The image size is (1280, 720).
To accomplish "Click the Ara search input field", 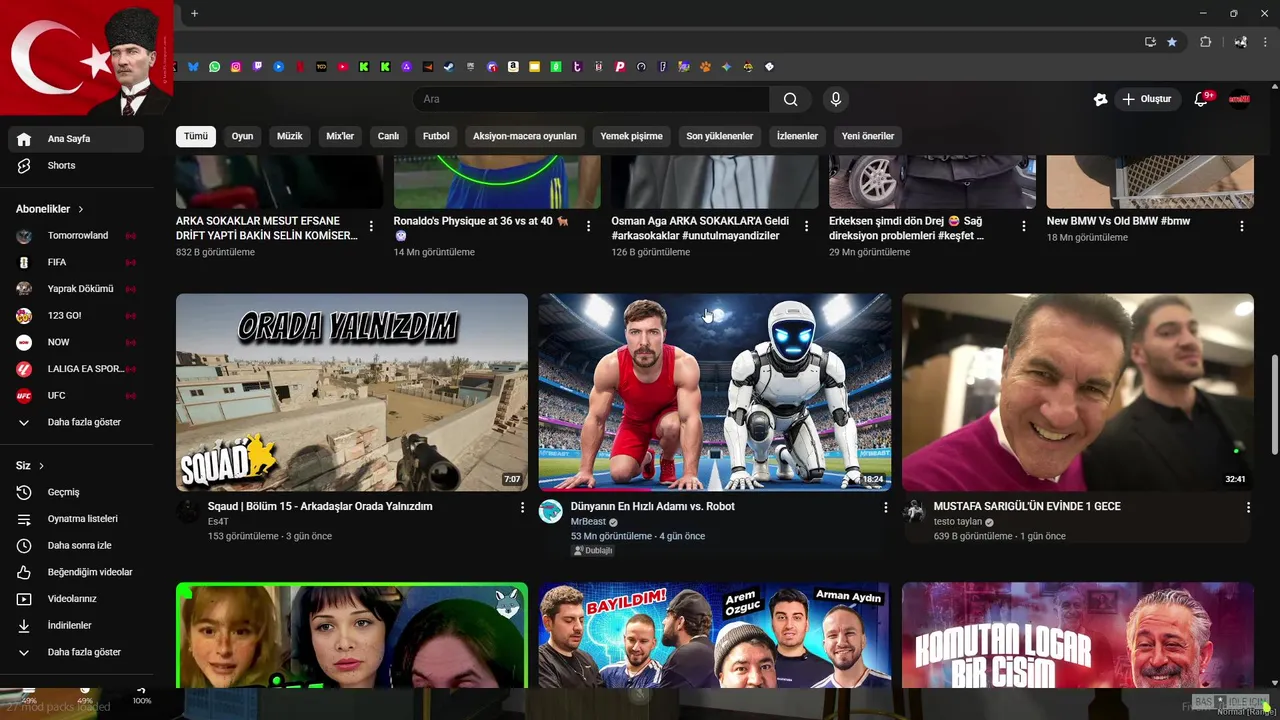I will pyautogui.click(x=591, y=99).
